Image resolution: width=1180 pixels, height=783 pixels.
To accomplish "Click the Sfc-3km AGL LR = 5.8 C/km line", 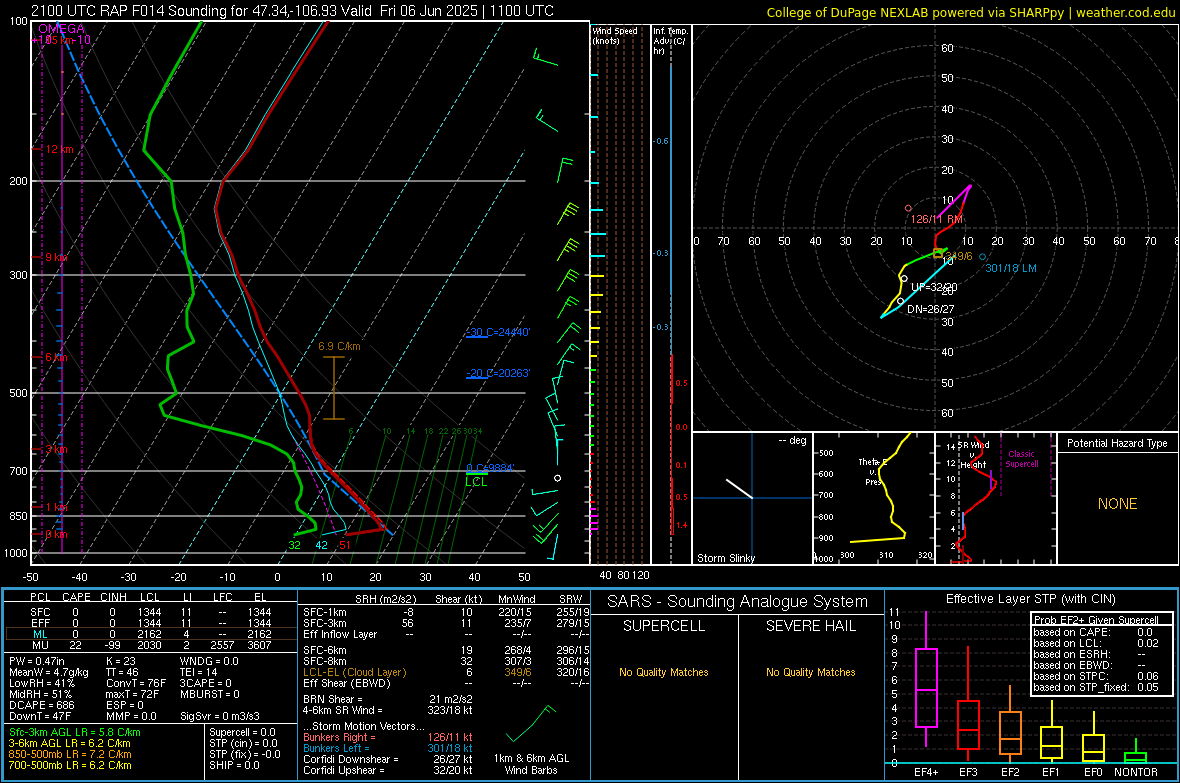I will pyautogui.click(x=75, y=732).
